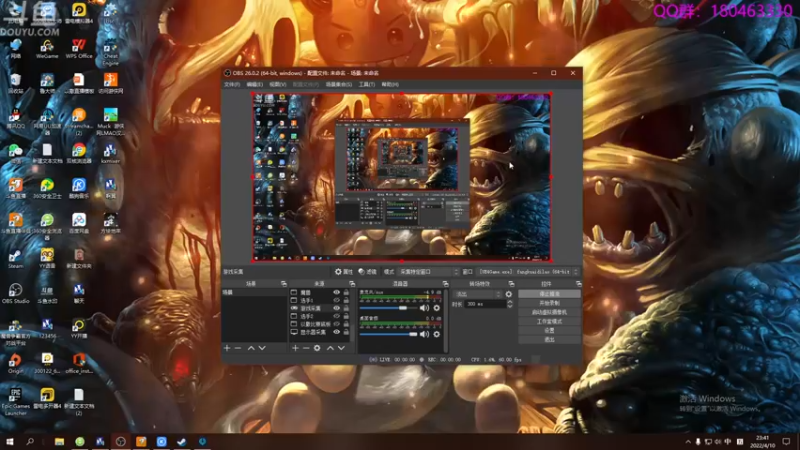Open the 淡出 transition type dropdown
Image resolution: width=800 pixels, height=450 pixels.
coord(478,294)
